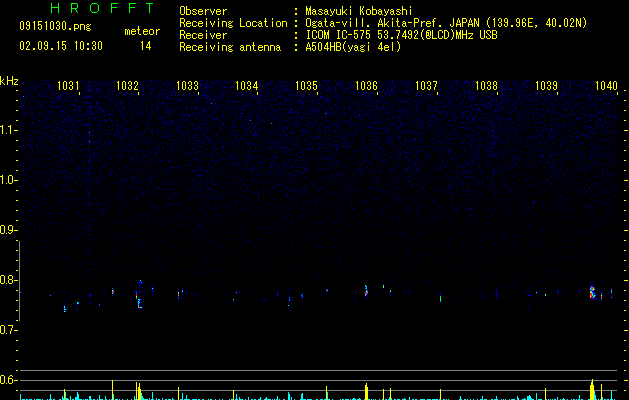
Task: Click the meteor echo at 1036
Action: pos(366,291)
